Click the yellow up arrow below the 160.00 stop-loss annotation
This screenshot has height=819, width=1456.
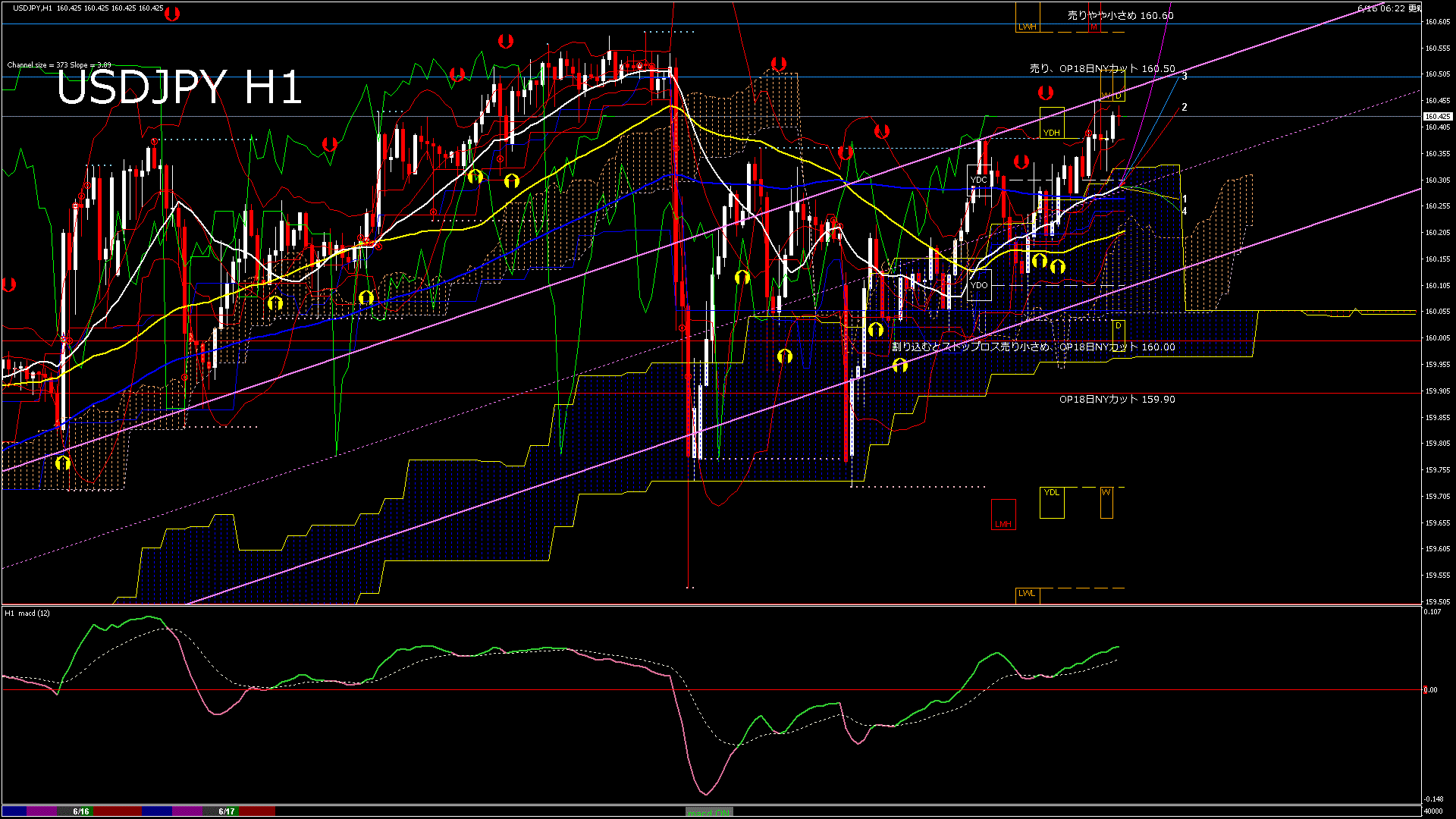(x=900, y=366)
